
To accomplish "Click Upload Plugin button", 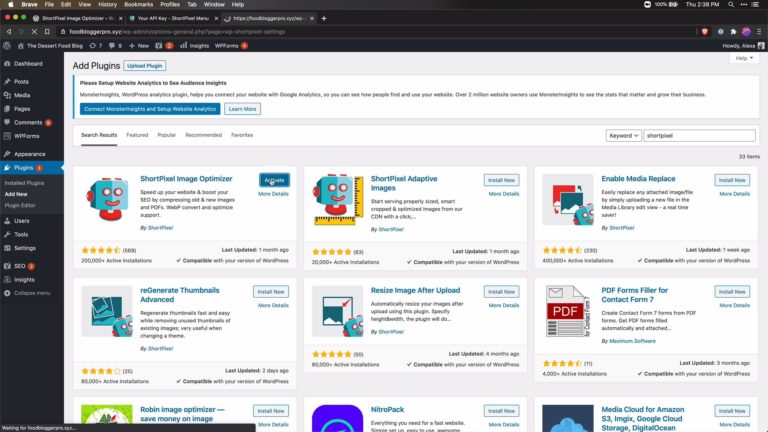I will click(144, 66).
